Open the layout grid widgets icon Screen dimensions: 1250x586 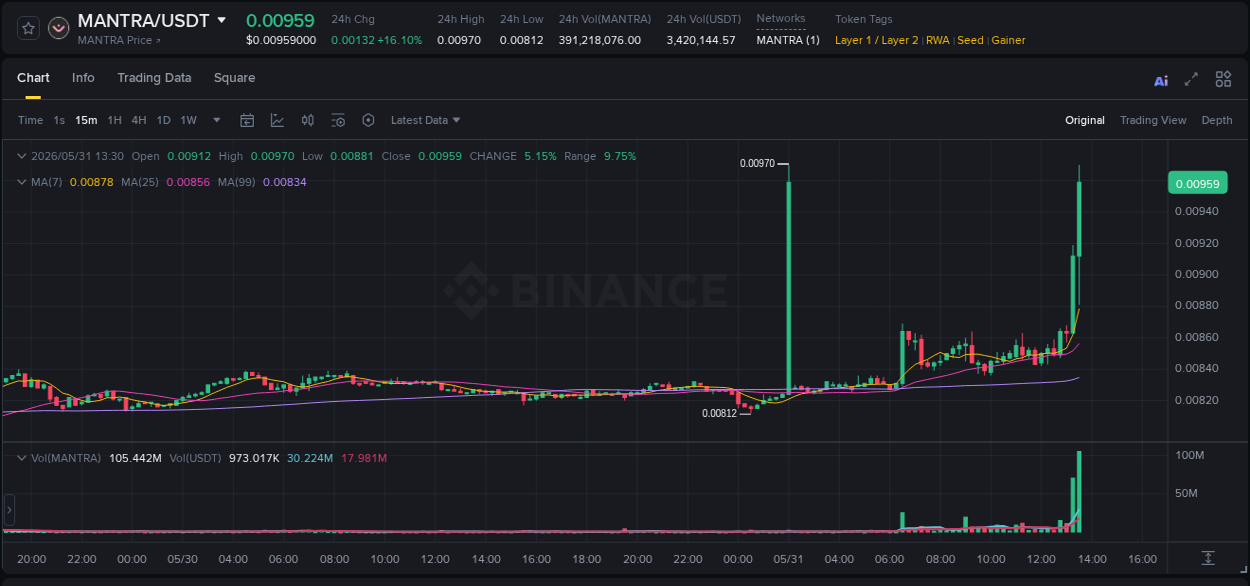(1223, 79)
